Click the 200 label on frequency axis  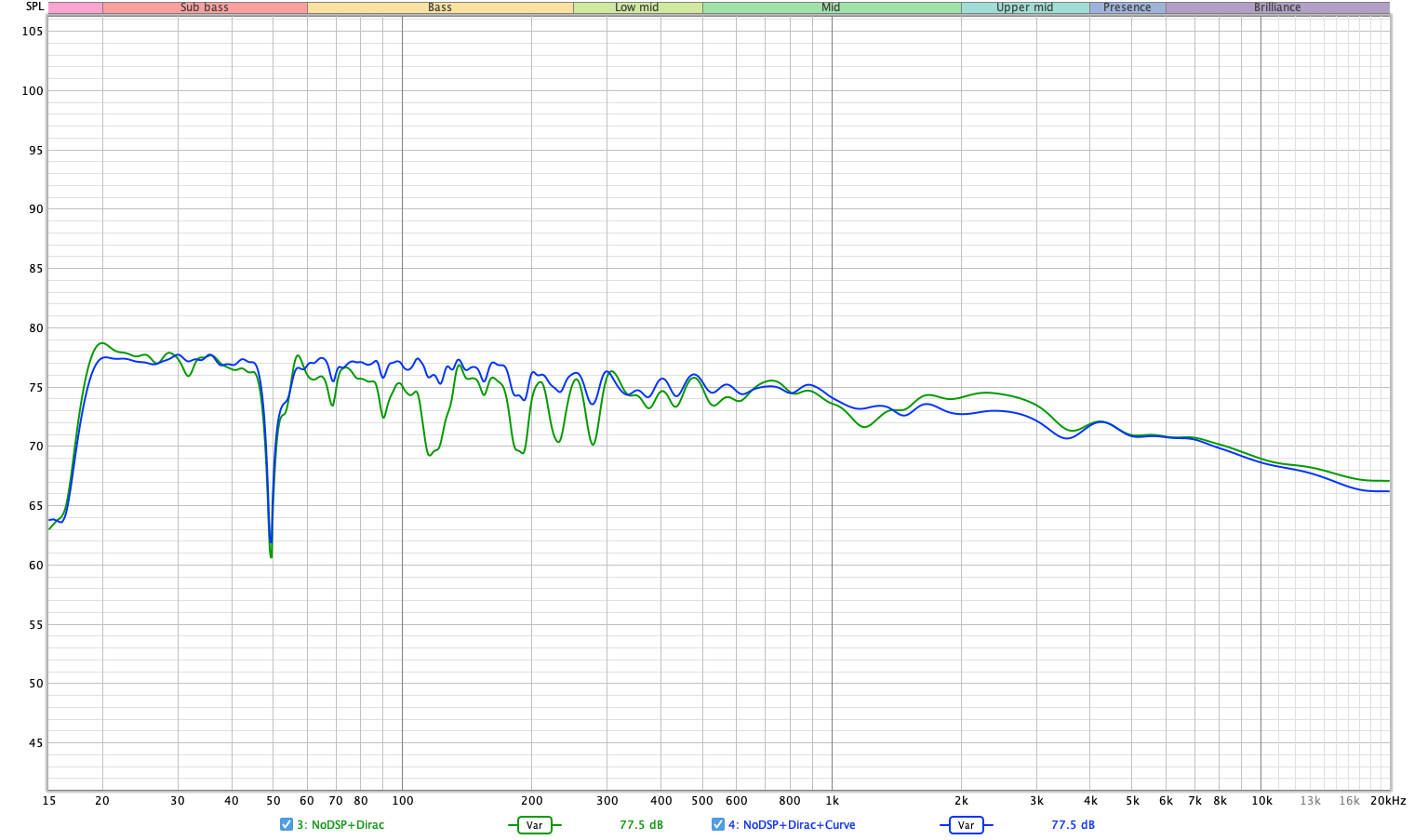click(x=531, y=801)
